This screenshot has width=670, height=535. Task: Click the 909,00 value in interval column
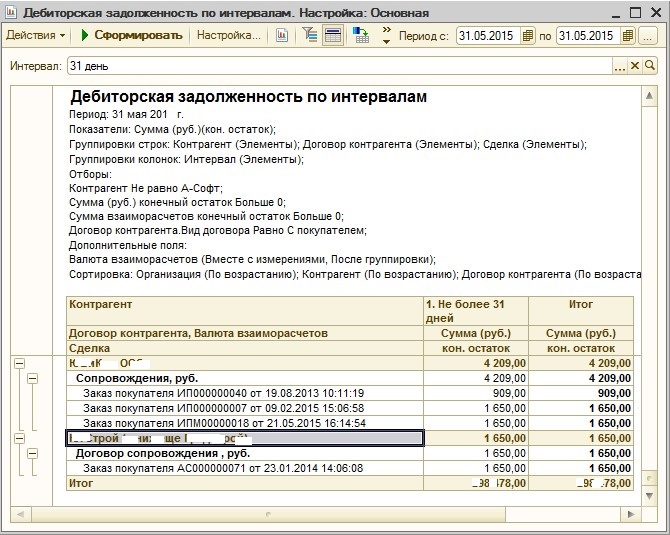(x=476, y=393)
